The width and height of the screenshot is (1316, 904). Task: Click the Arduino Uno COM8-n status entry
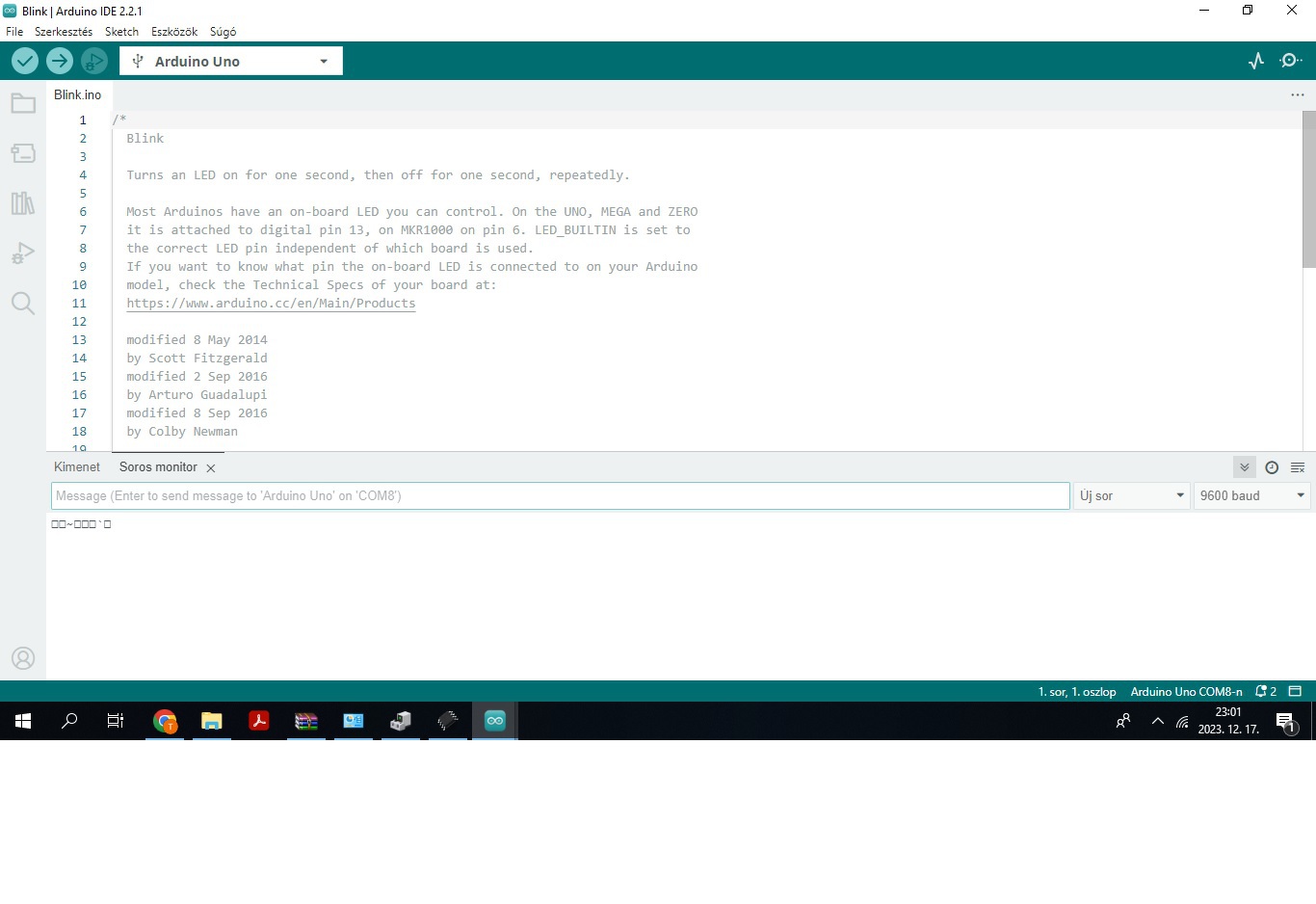[1186, 691]
